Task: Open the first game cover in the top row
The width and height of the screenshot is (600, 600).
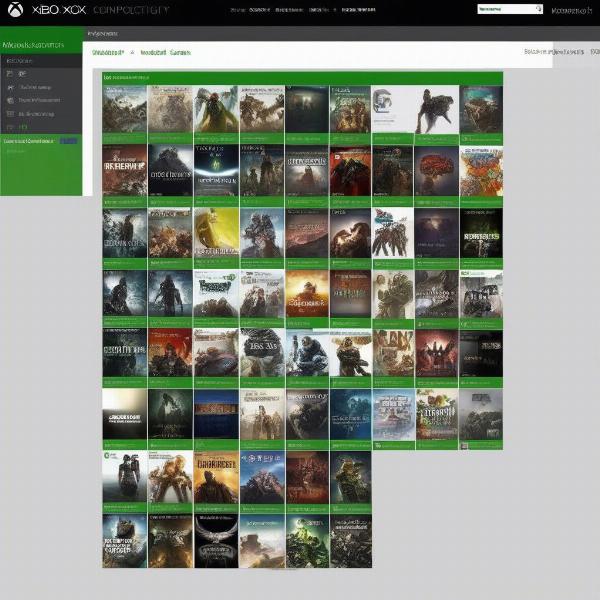Action: (124, 109)
